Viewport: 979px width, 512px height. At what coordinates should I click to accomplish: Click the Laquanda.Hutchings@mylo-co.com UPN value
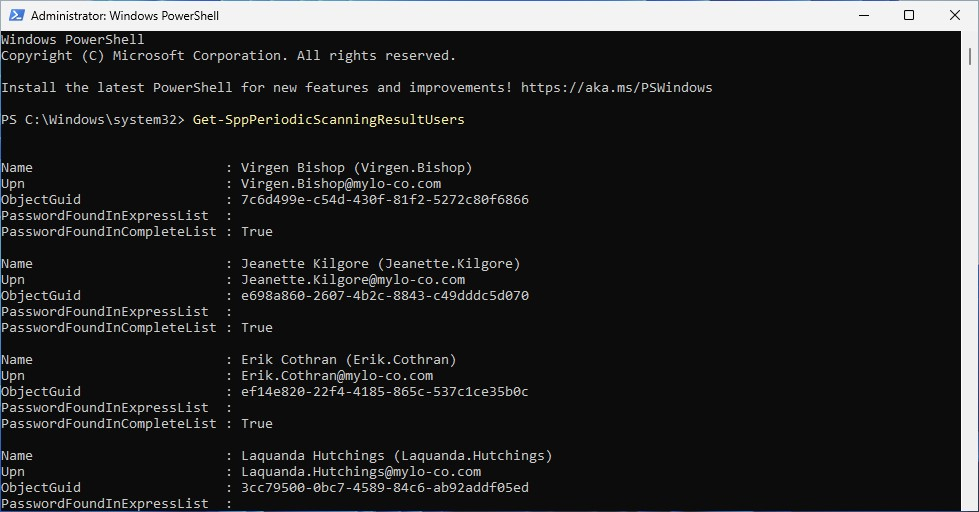tap(361, 471)
